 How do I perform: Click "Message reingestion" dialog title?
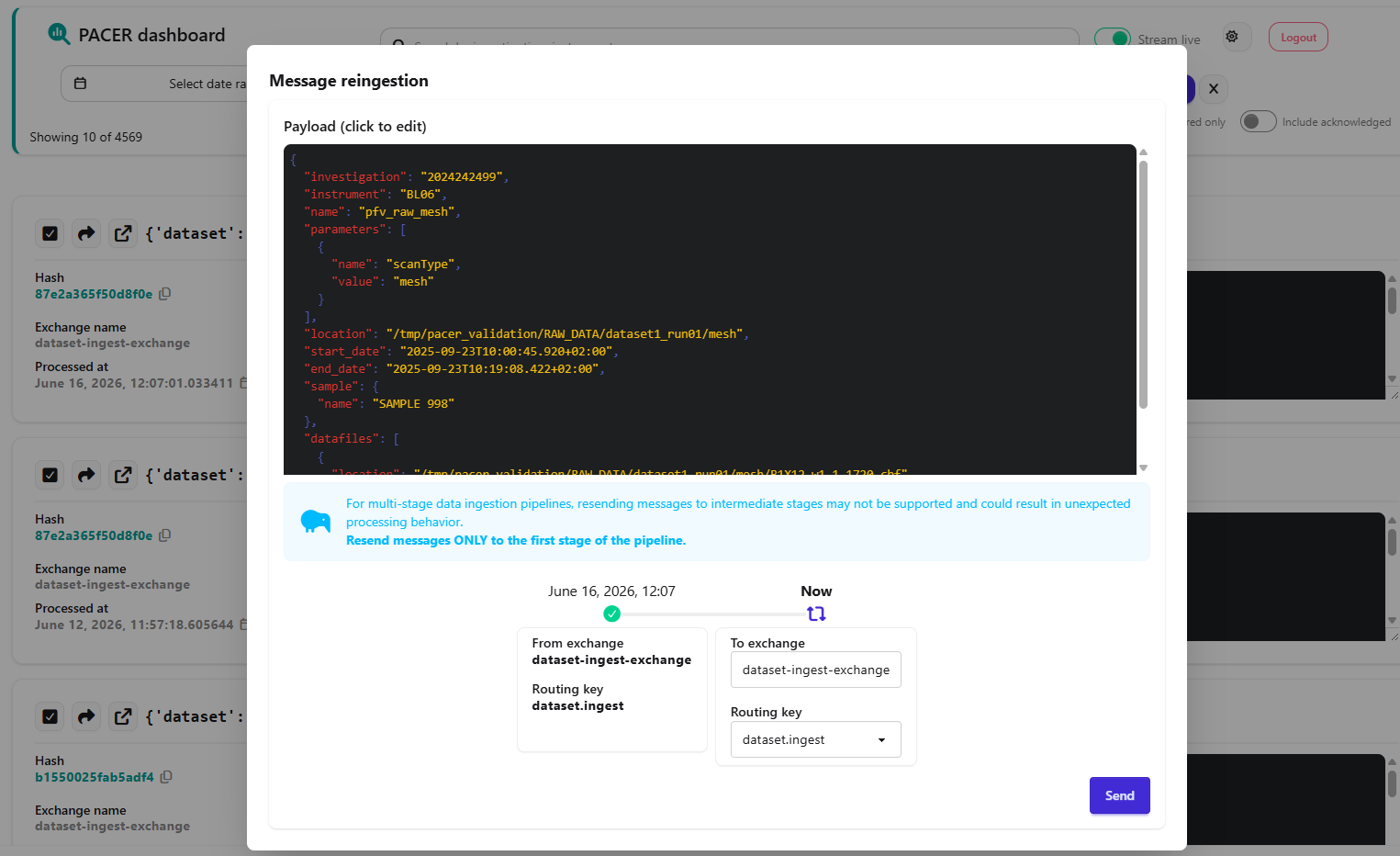pyautogui.click(x=349, y=81)
